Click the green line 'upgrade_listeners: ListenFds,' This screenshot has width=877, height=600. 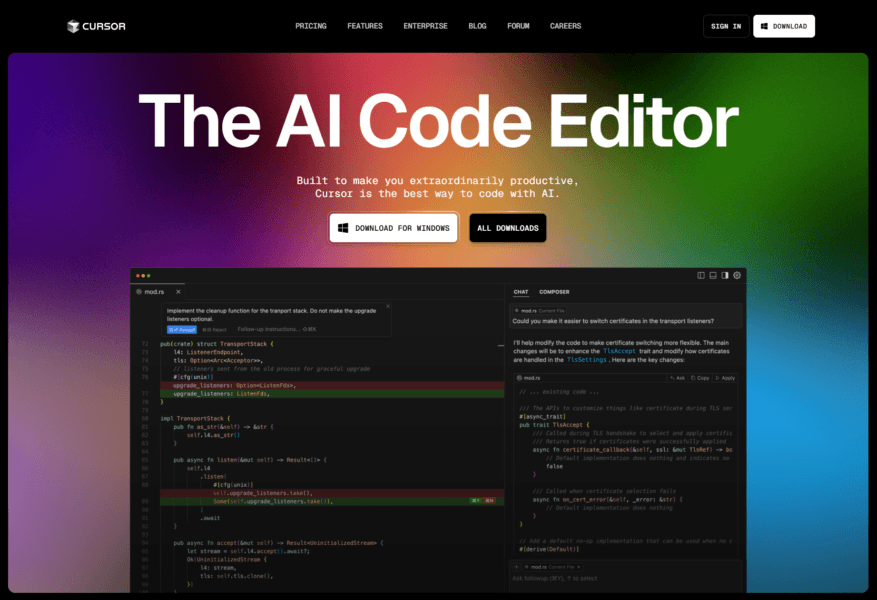tap(332, 394)
